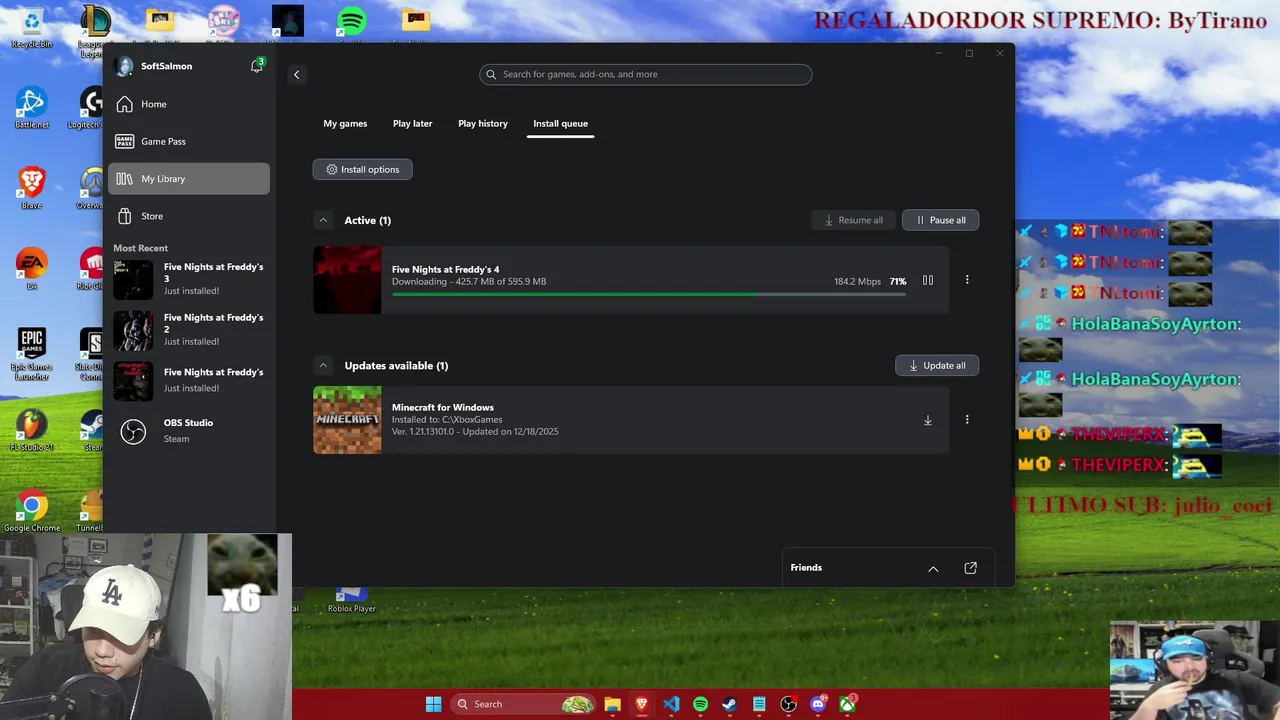Open the notifications bell icon
The height and width of the screenshot is (720, 1280).
[257, 66]
